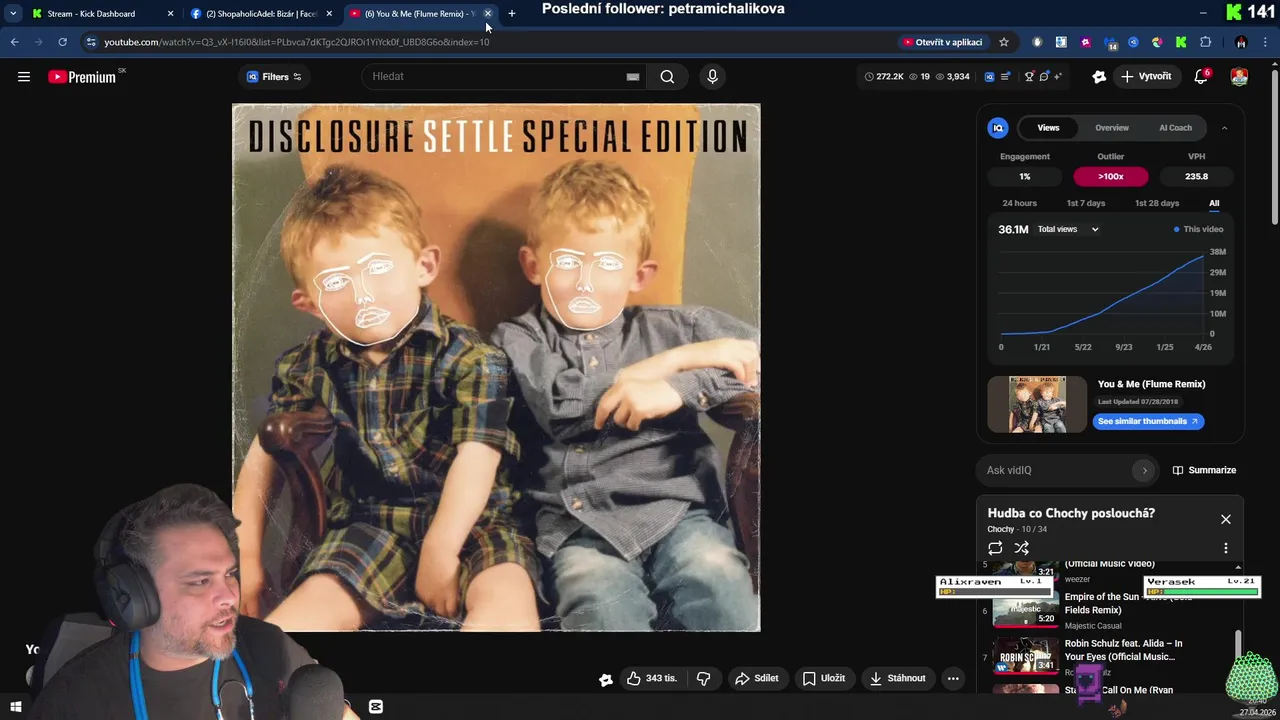Screen dimensions: 1280x720
Task: Click the Summarize button
Action: [x=1204, y=470]
